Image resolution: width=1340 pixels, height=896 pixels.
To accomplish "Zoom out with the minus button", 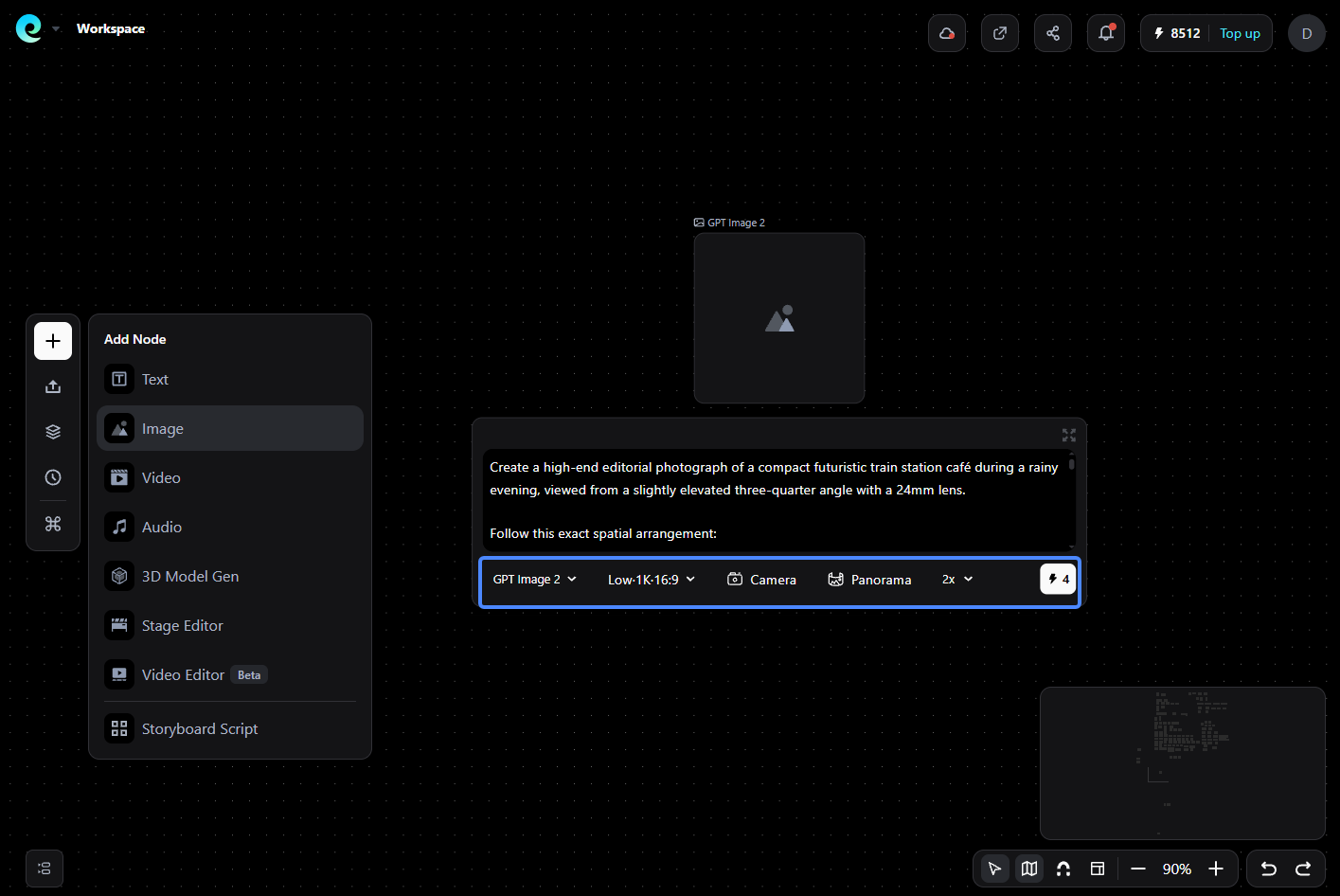I will (1138, 869).
